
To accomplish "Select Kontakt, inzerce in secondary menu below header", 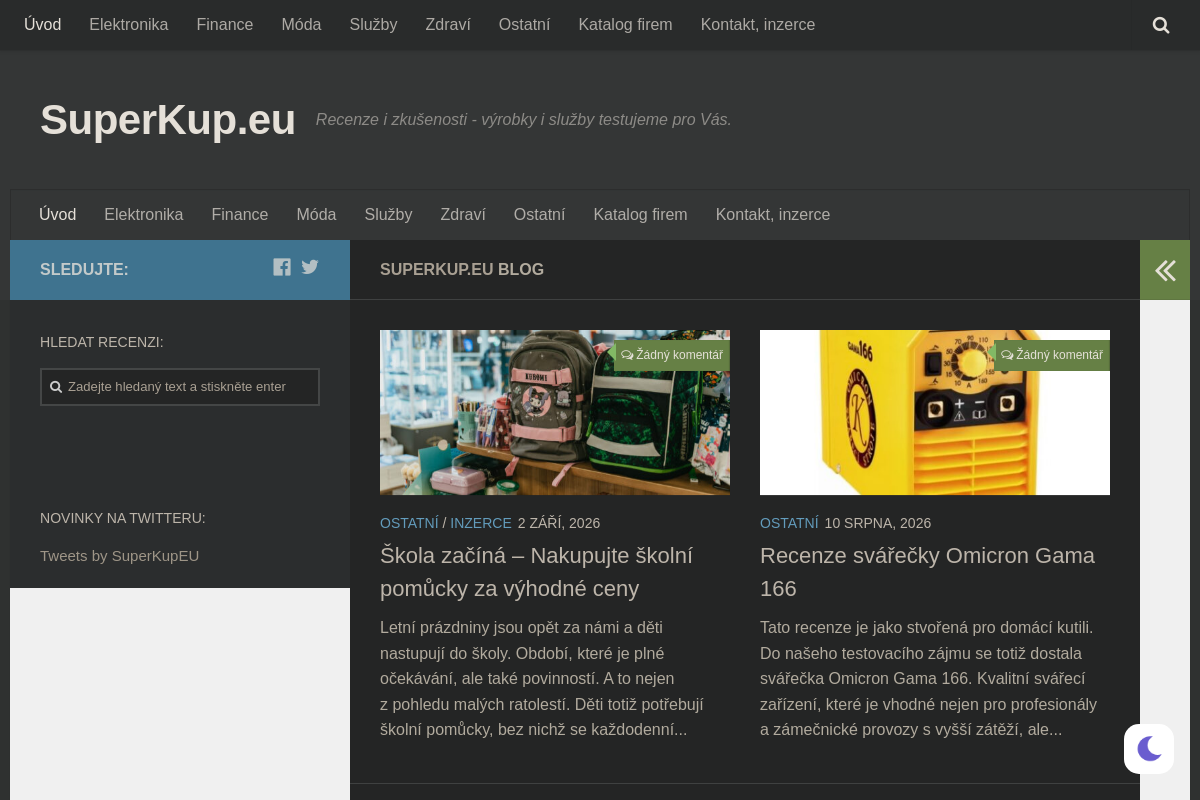I will click(x=773, y=215).
